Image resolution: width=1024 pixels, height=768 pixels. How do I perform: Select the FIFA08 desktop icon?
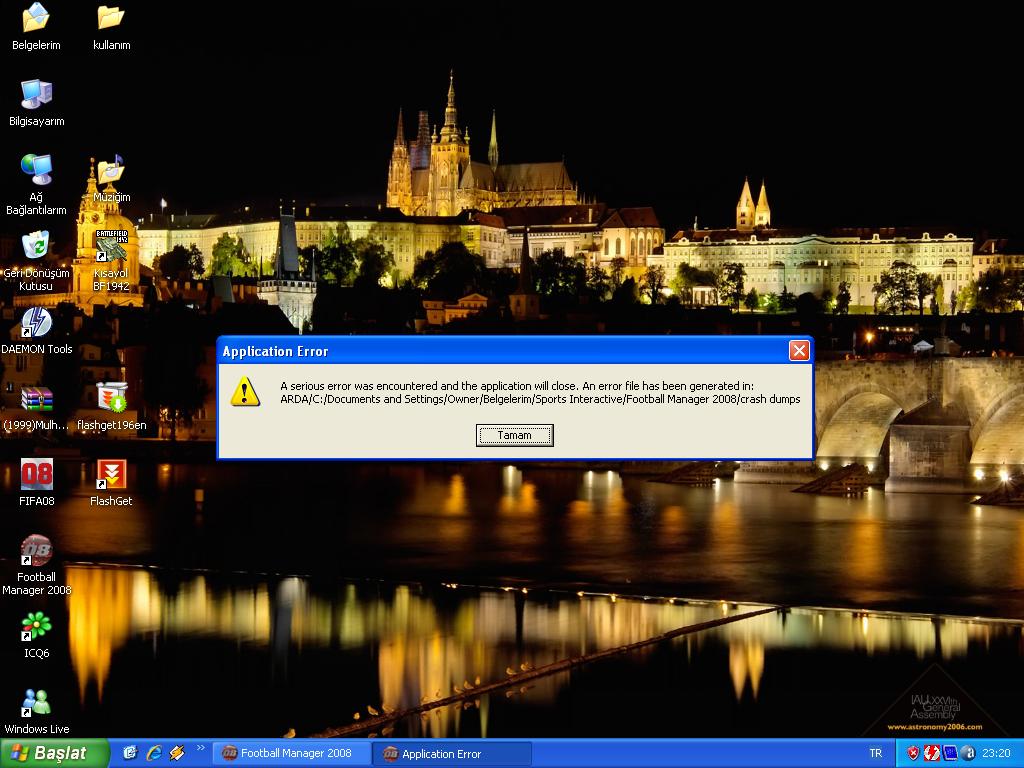[x=36, y=475]
